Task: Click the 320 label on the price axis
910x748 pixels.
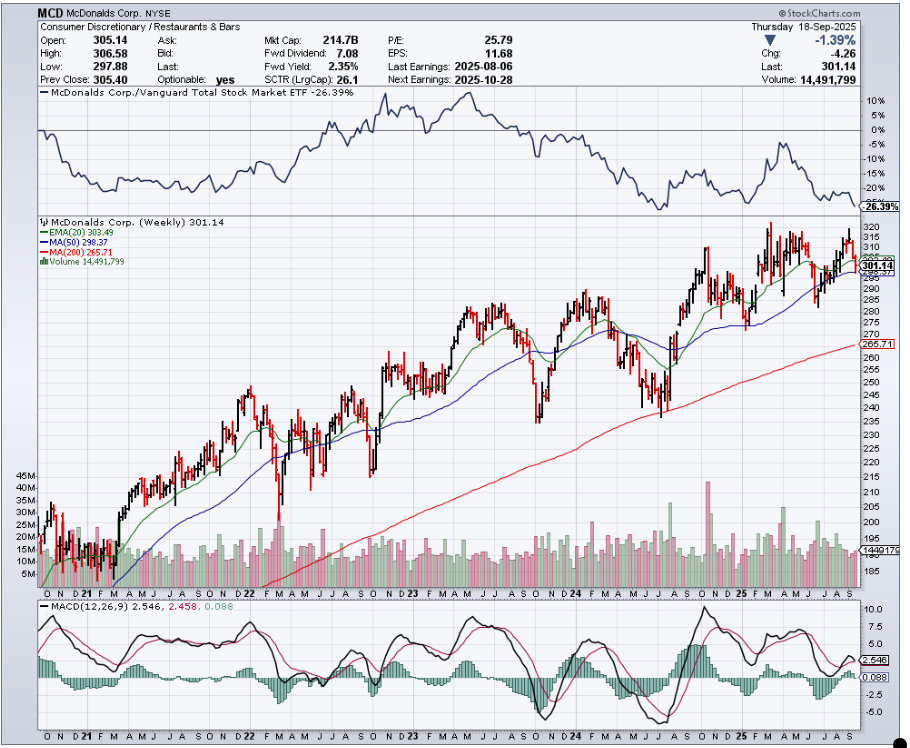Action: point(871,227)
